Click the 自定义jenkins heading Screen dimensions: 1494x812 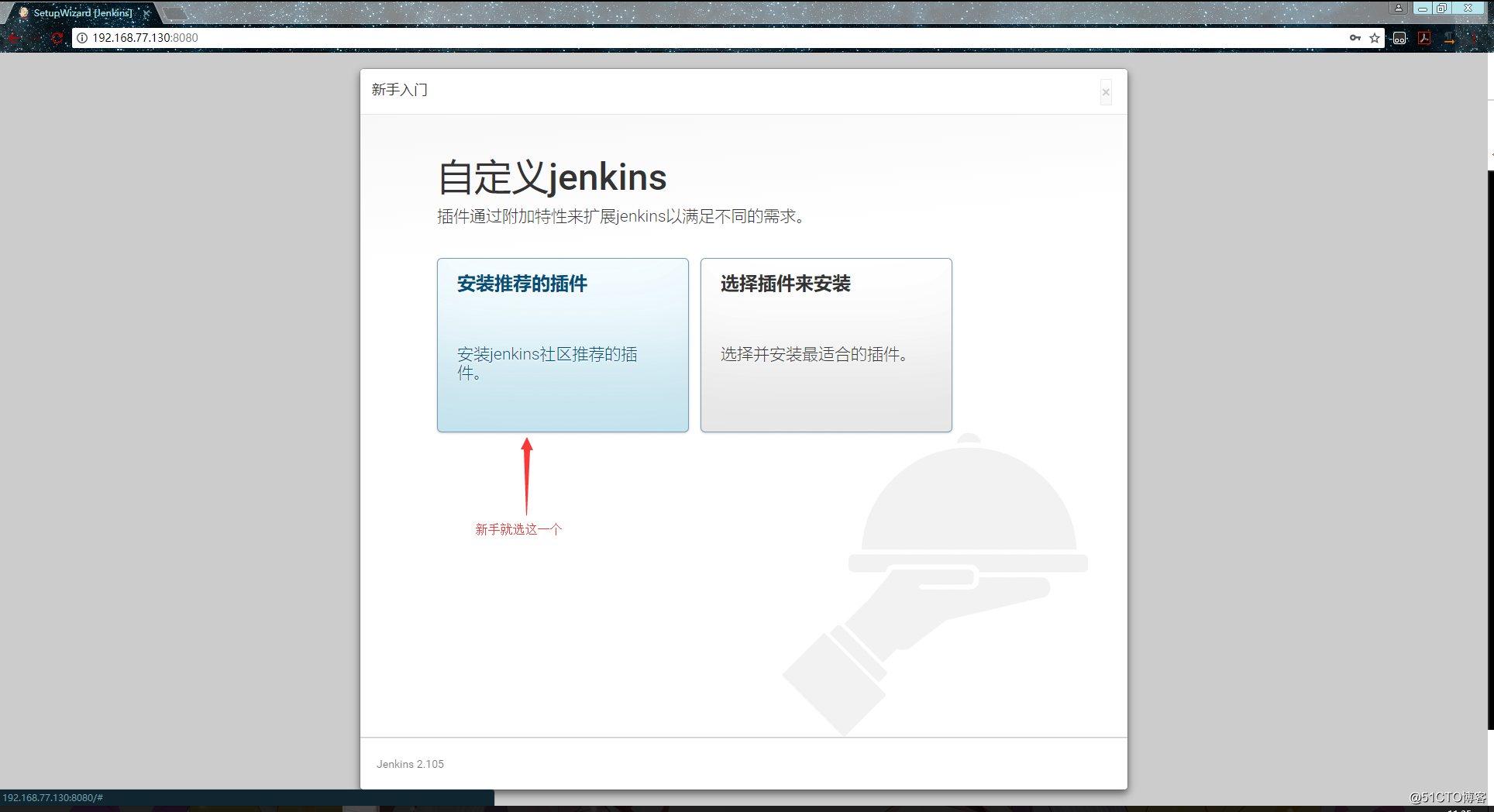click(552, 177)
